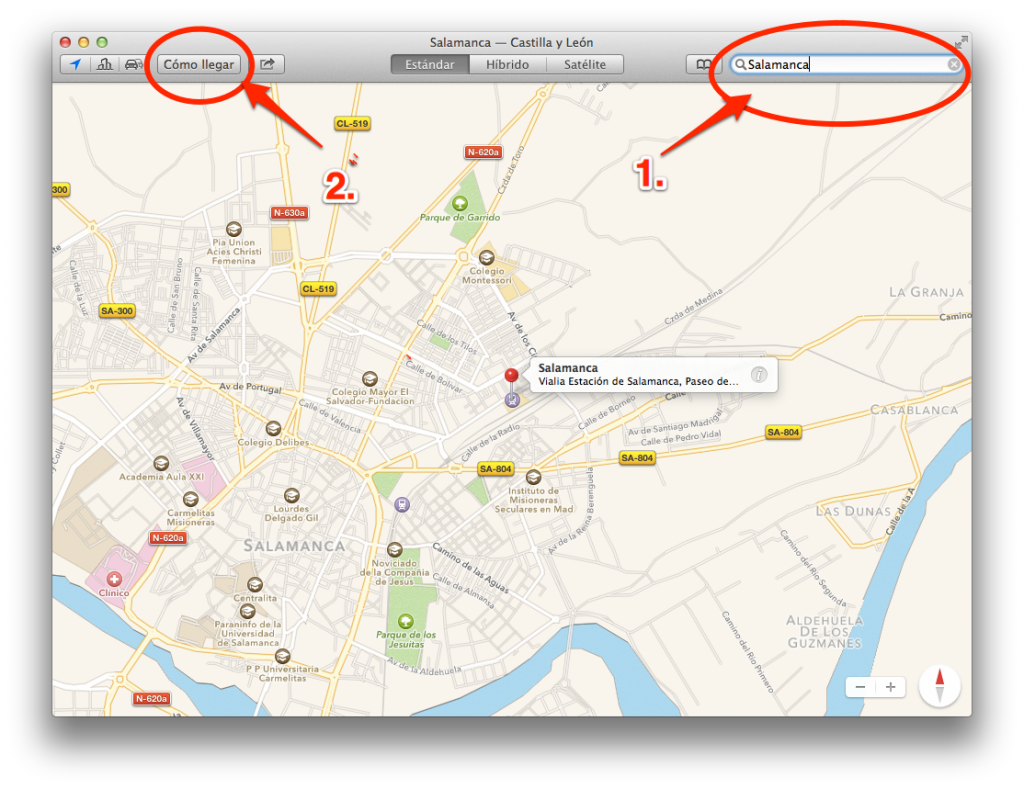The image size is (1024, 789).
Task: Switch to the Estándar map view
Action: [430, 65]
